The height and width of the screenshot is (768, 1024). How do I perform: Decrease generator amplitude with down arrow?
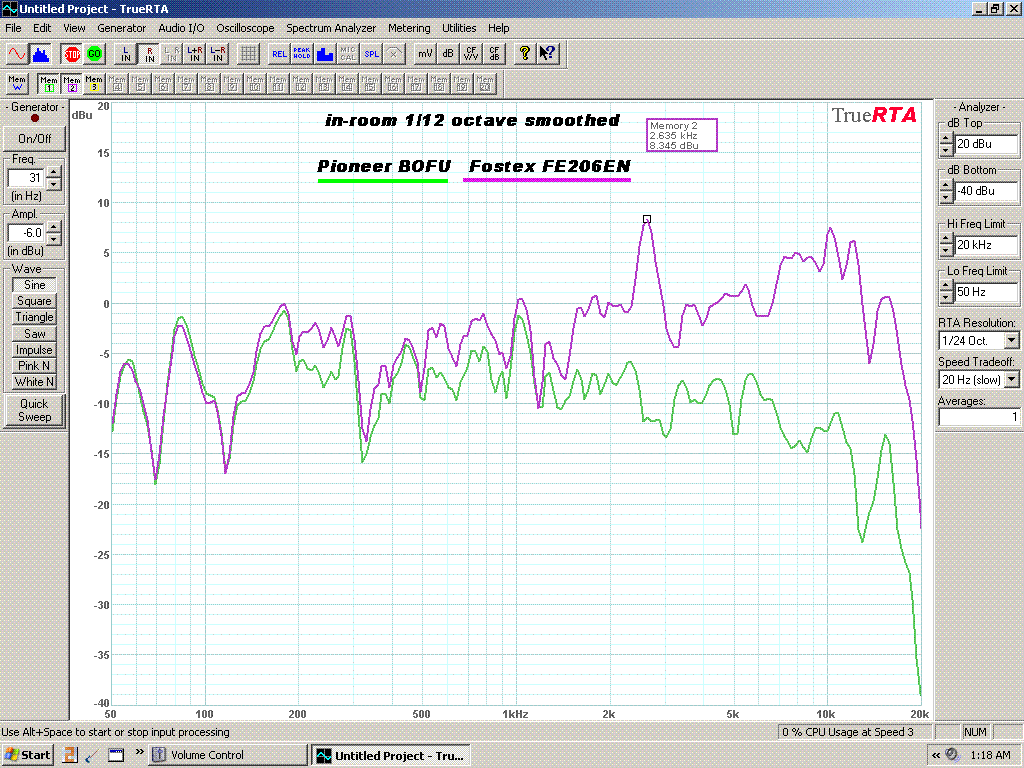pyautogui.click(x=54, y=239)
